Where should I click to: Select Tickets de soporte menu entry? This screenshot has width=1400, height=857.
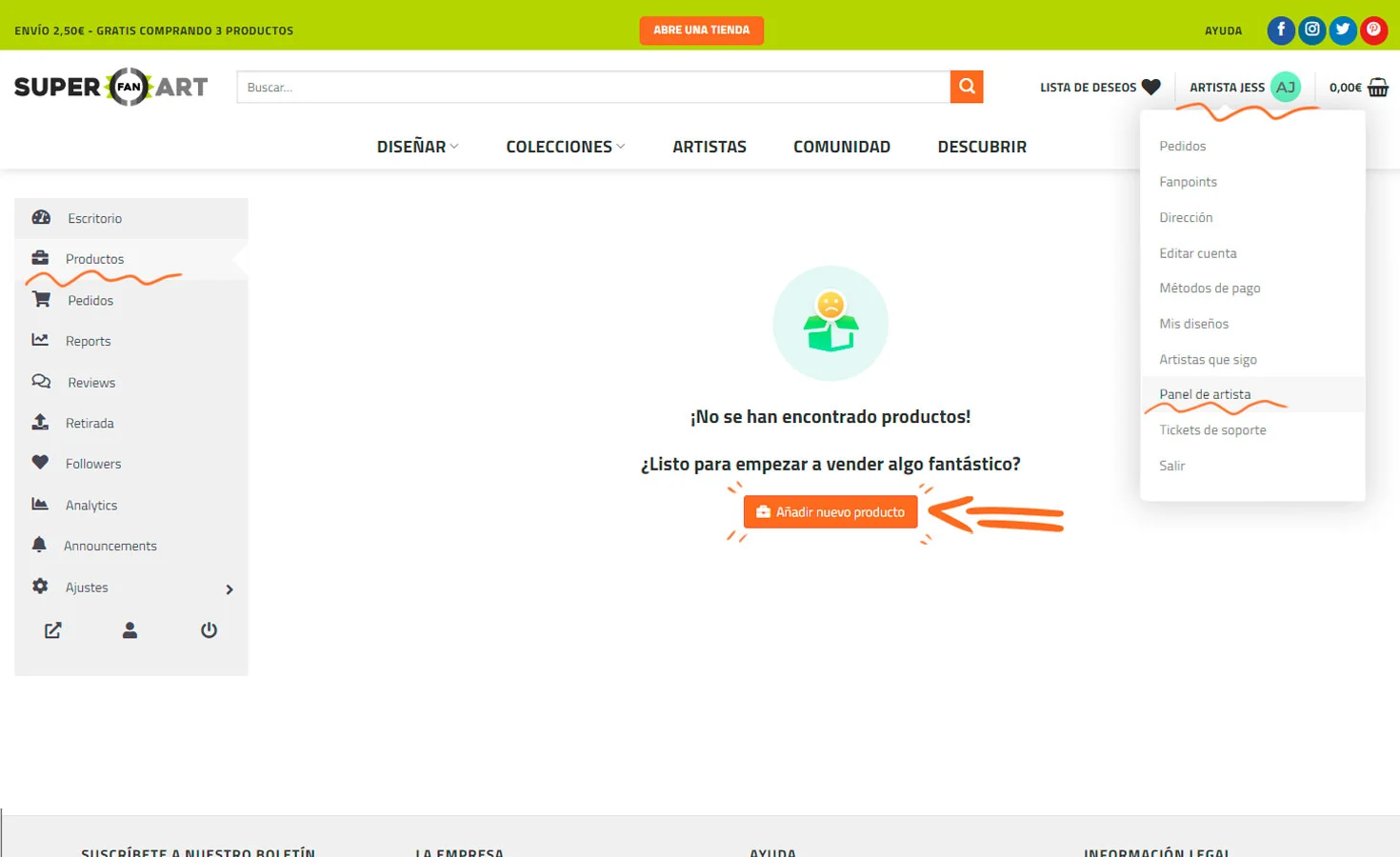(x=1212, y=429)
